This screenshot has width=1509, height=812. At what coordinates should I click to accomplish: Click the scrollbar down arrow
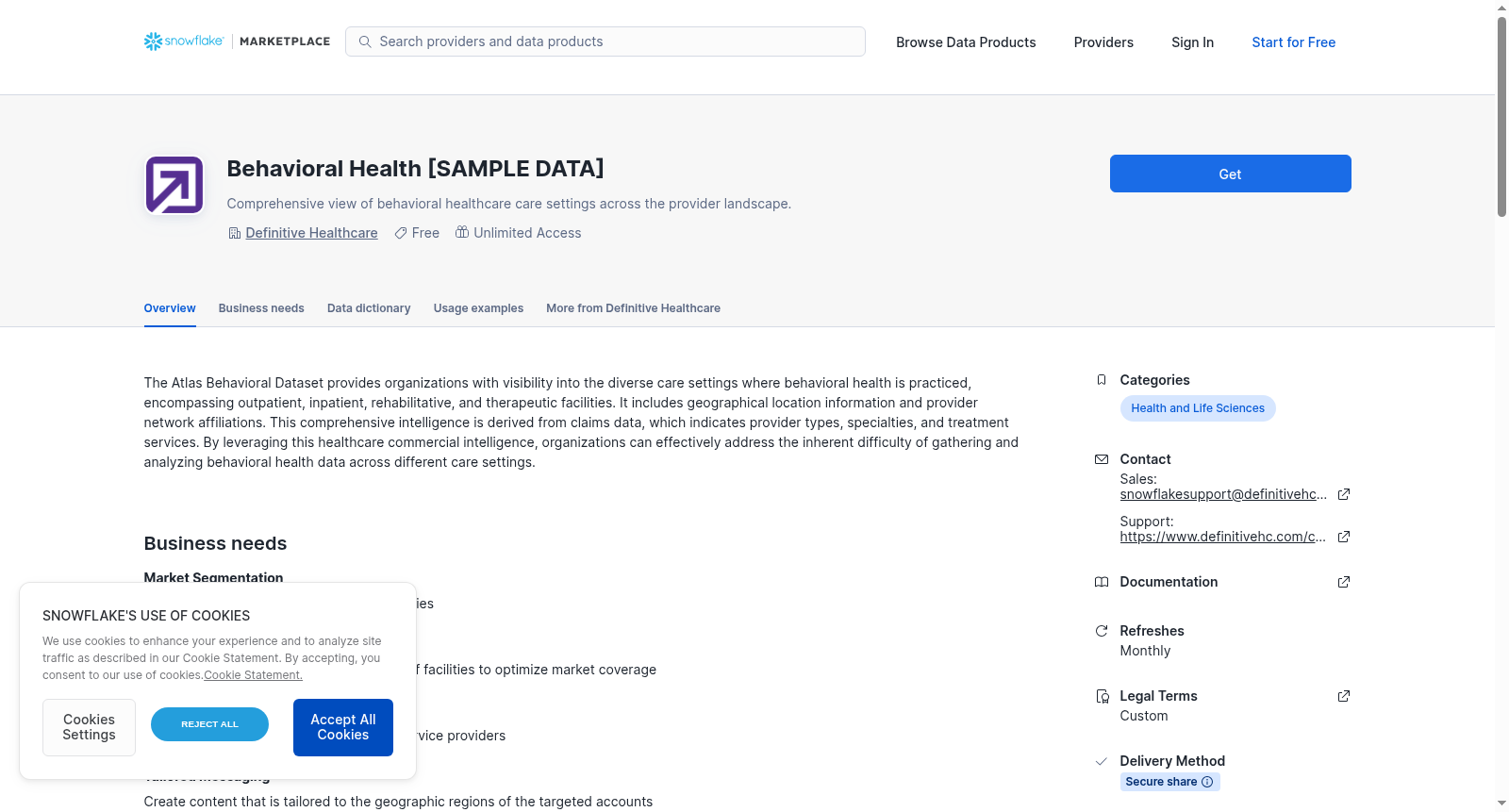[1501, 804]
